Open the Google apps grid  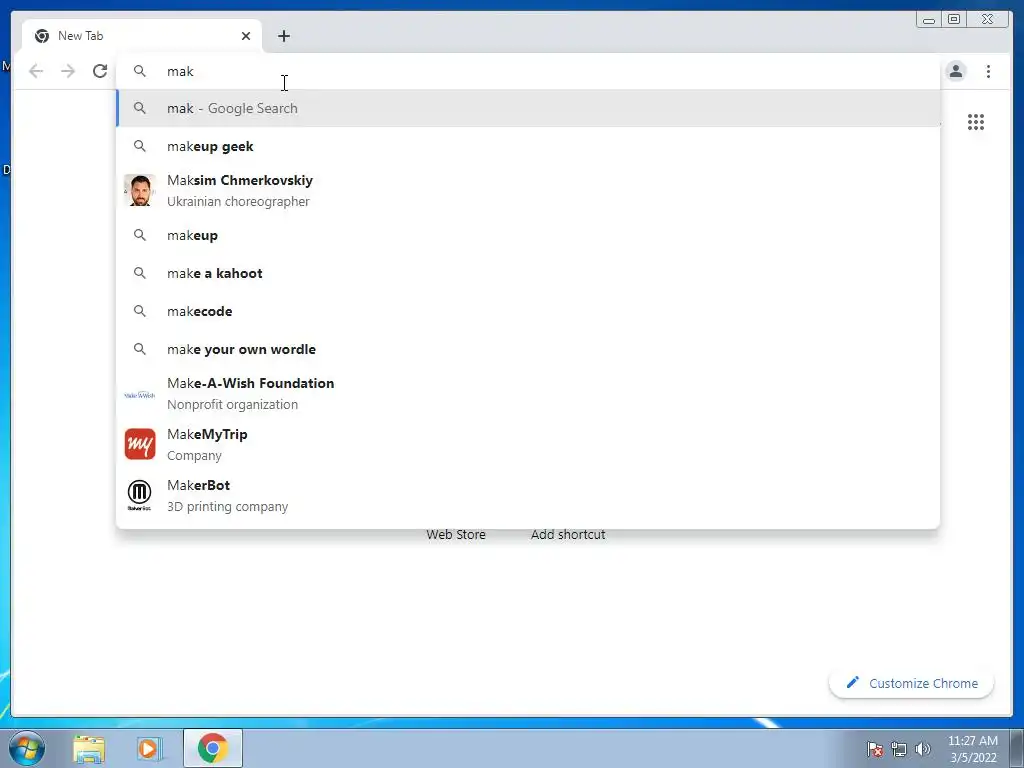coord(976,122)
